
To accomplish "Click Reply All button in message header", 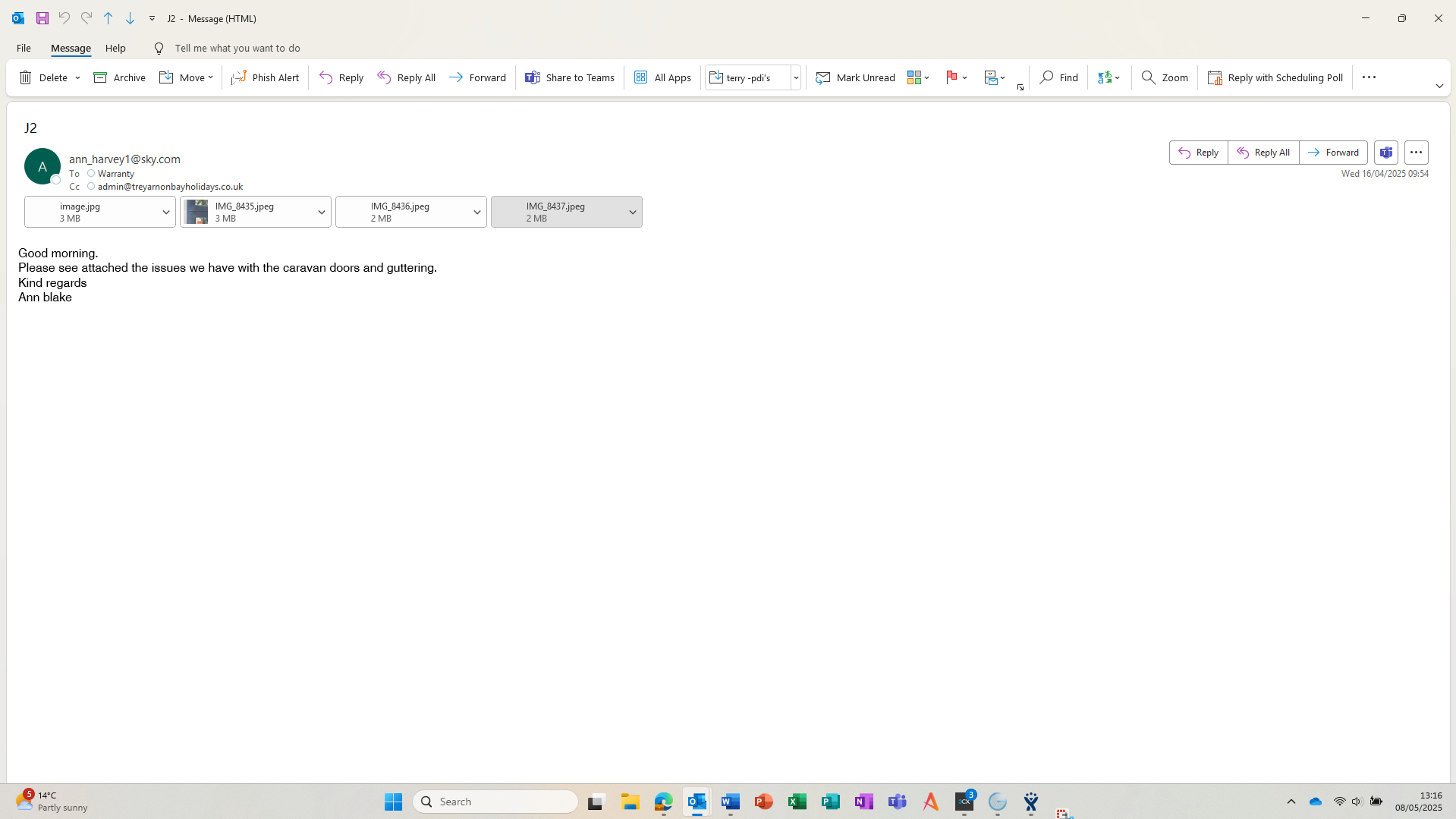I will pos(1263,153).
